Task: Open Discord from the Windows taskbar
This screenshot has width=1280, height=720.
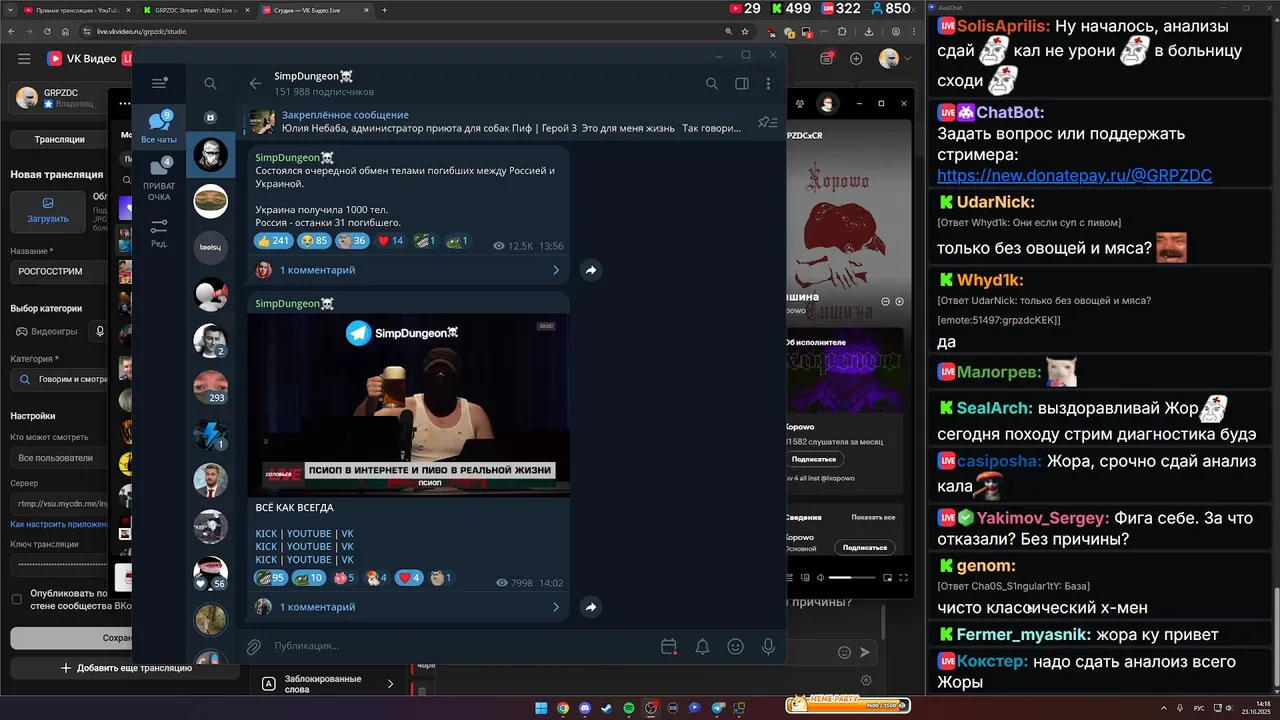Action: [585, 708]
